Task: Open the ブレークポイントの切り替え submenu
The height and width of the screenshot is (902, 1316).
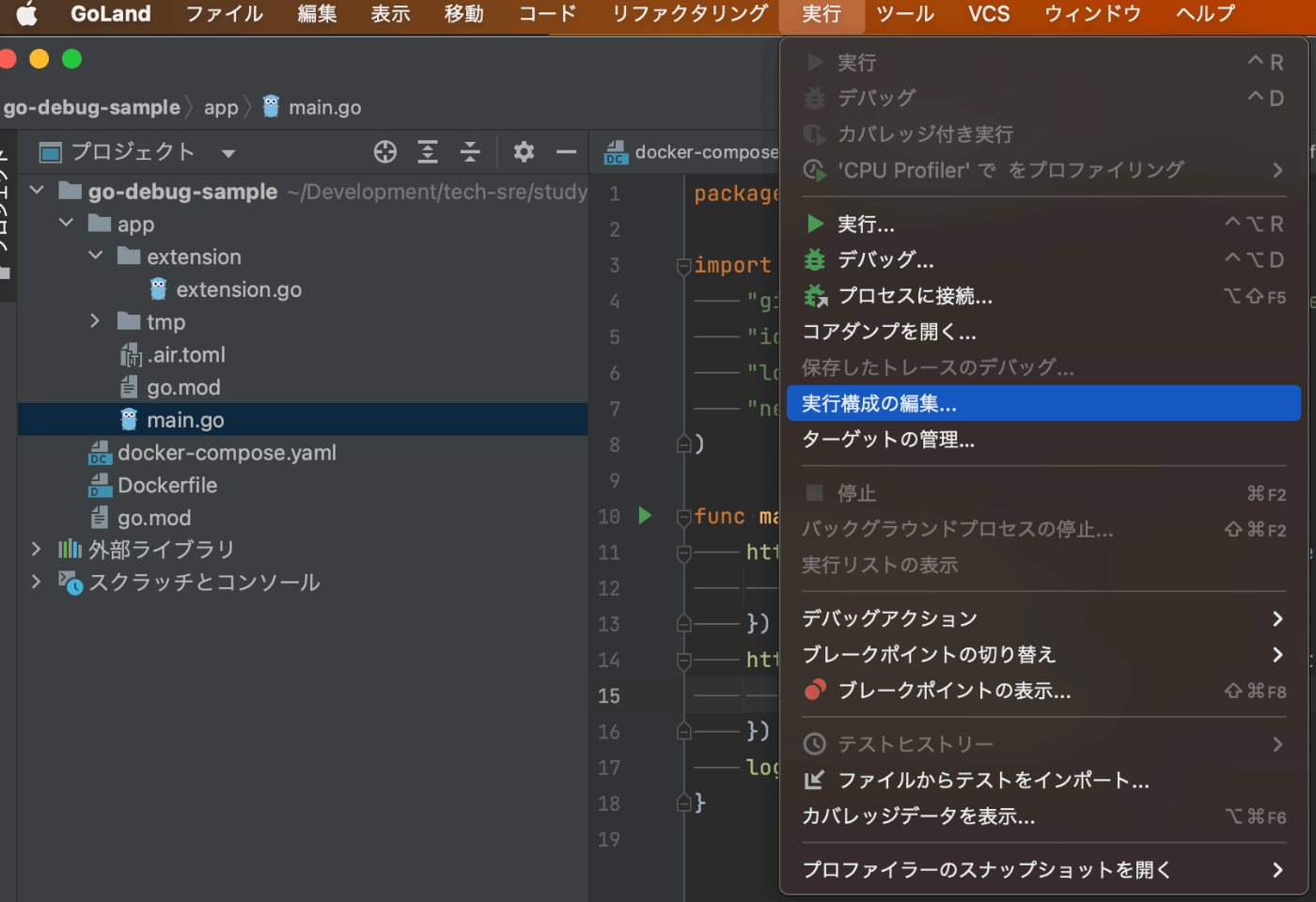Action: [1043, 654]
